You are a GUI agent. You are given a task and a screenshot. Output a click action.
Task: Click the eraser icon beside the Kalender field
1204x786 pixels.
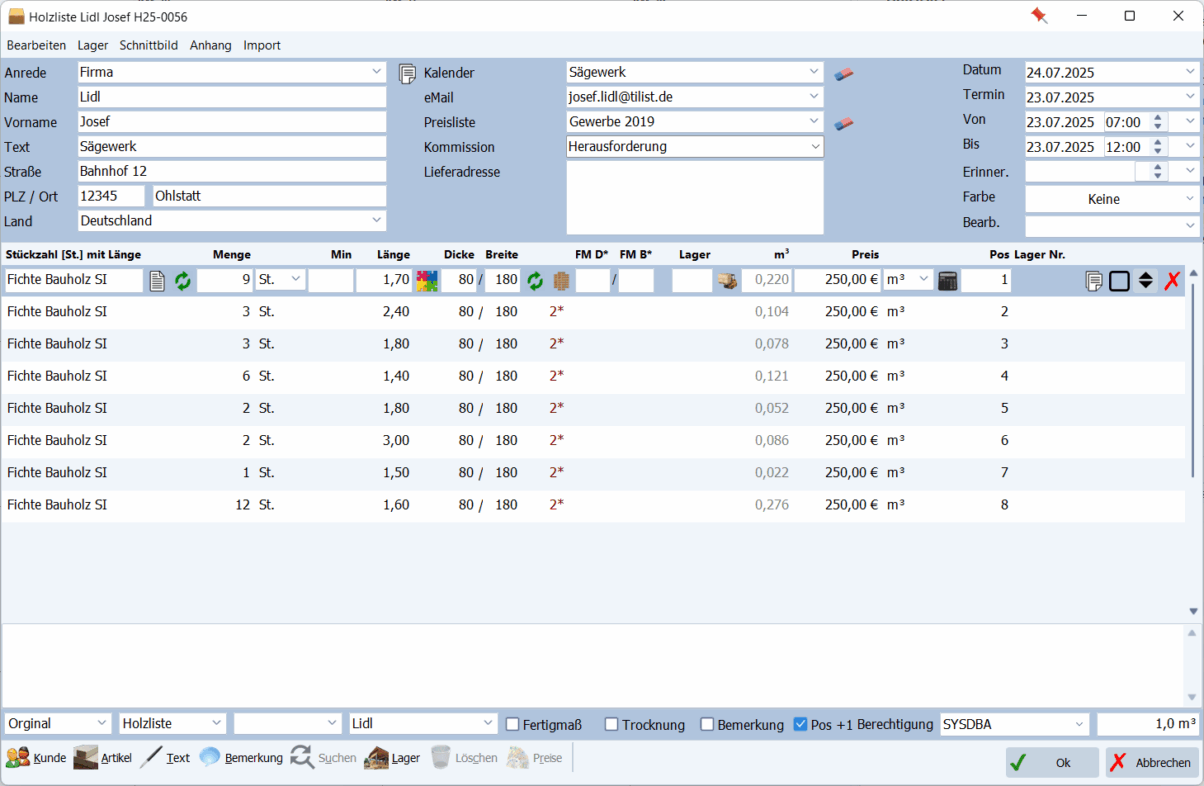844,73
